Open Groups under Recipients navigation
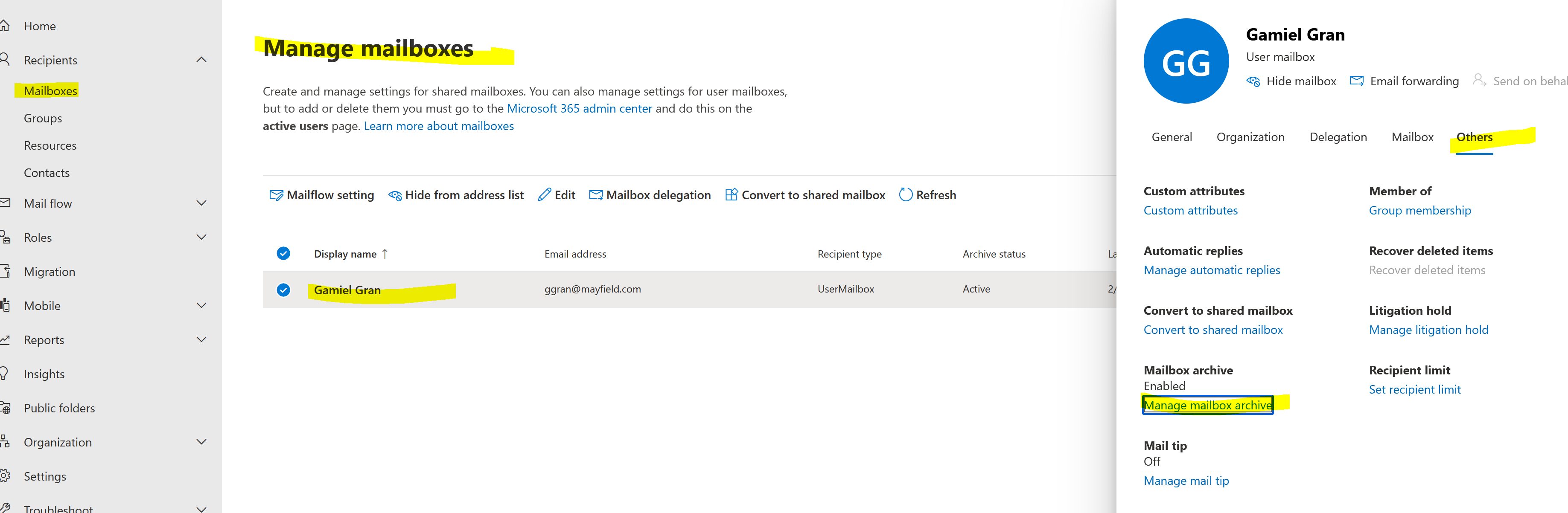 pos(43,118)
